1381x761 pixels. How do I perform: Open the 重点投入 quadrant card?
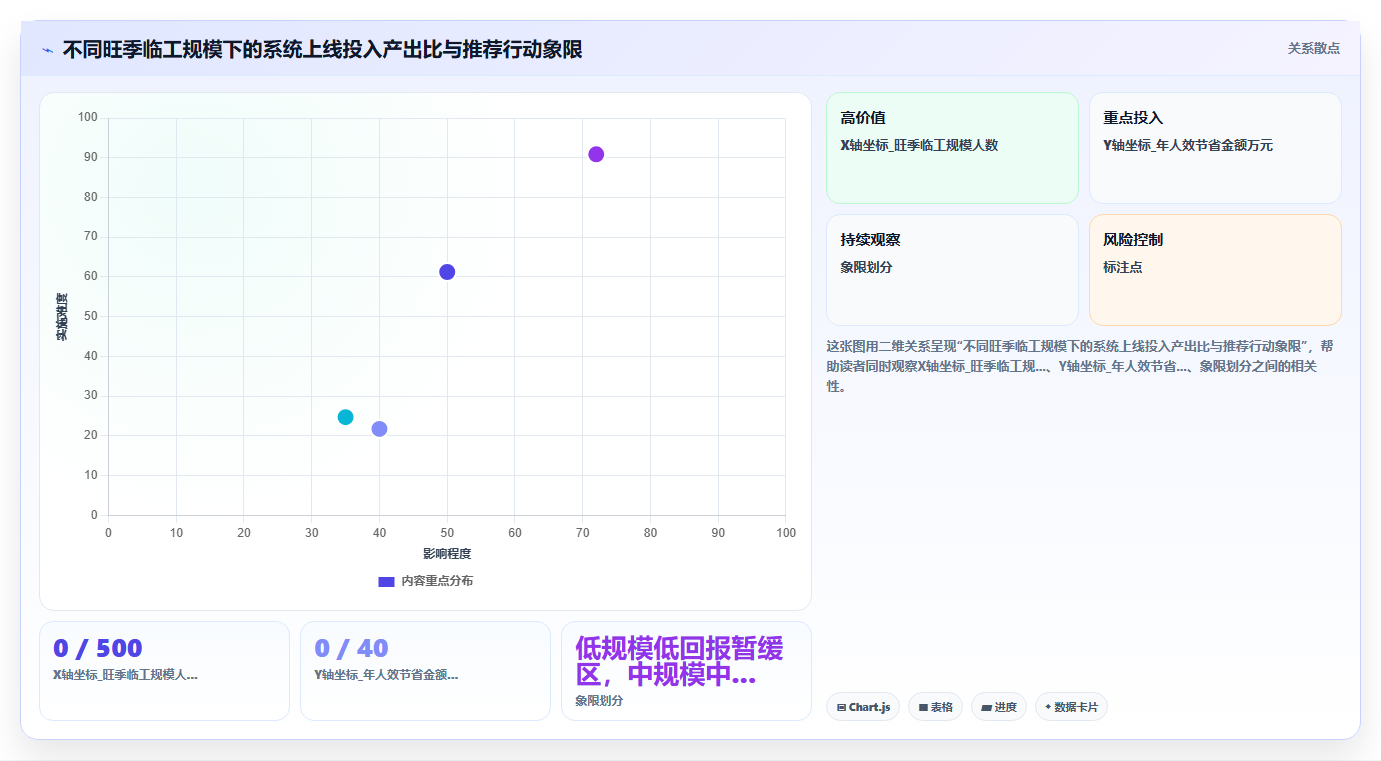click(1215, 148)
